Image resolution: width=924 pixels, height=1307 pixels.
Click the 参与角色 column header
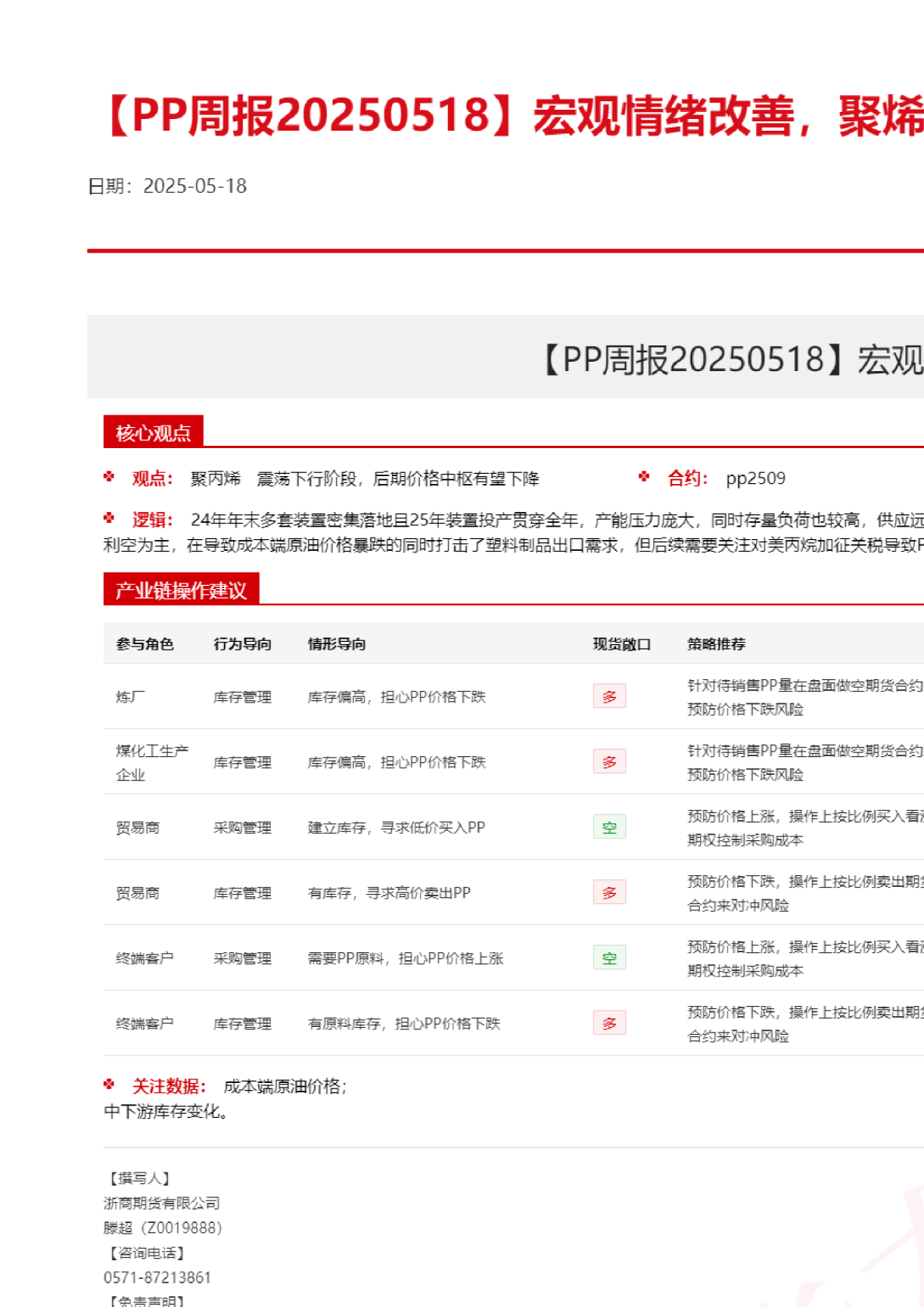(145, 644)
